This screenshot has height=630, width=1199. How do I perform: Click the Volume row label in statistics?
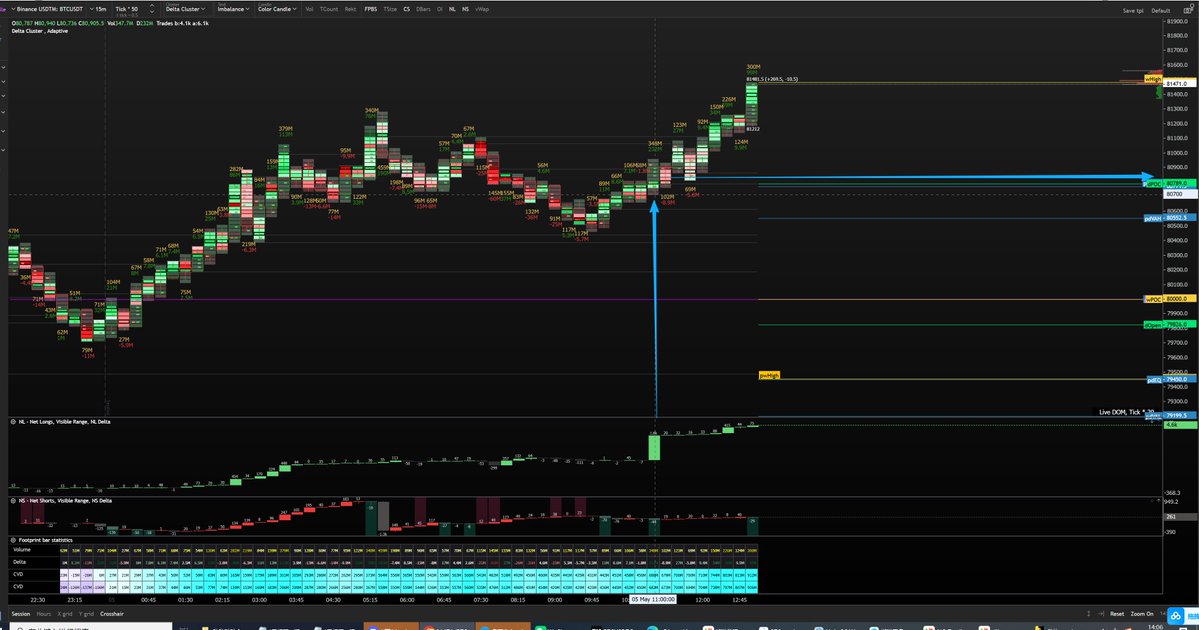(21, 550)
